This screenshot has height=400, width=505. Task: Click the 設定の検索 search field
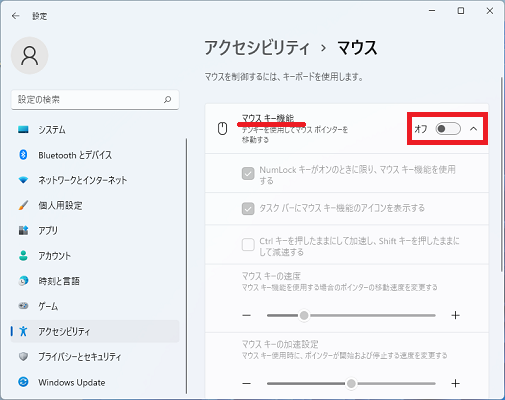[x=95, y=99]
